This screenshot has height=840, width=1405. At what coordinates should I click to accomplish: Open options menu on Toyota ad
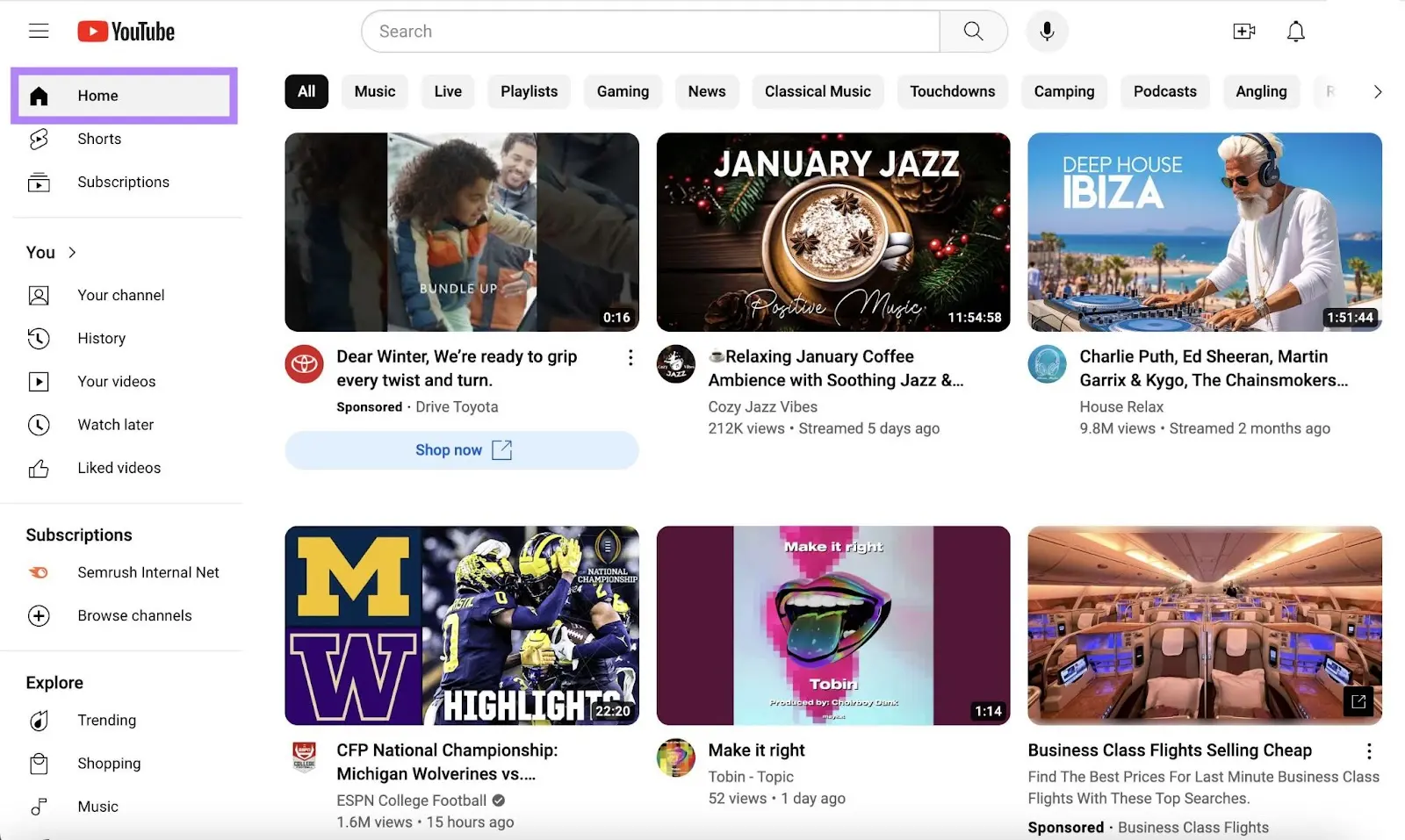(630, 357)
